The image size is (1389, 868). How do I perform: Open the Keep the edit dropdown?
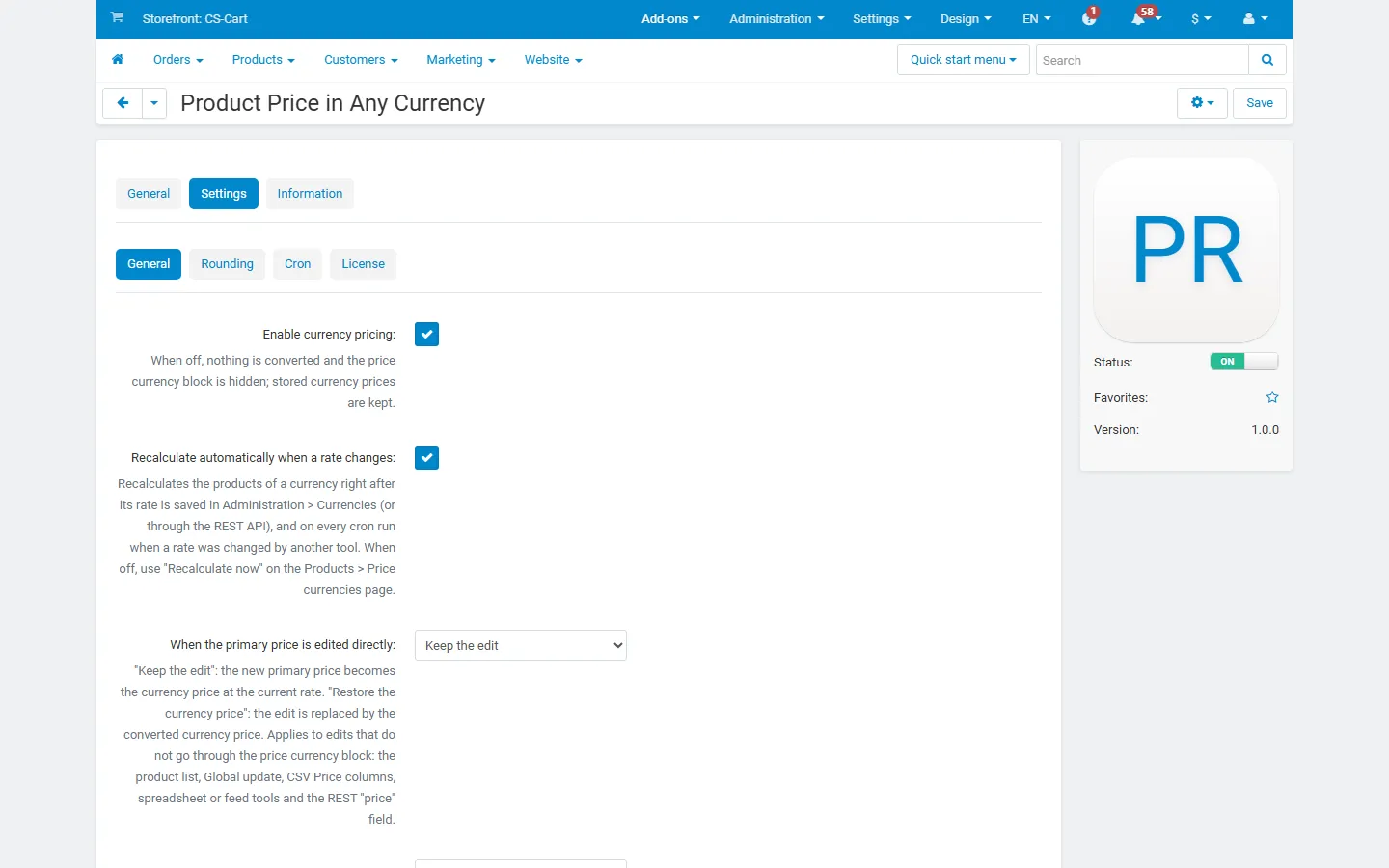[521, 645]
